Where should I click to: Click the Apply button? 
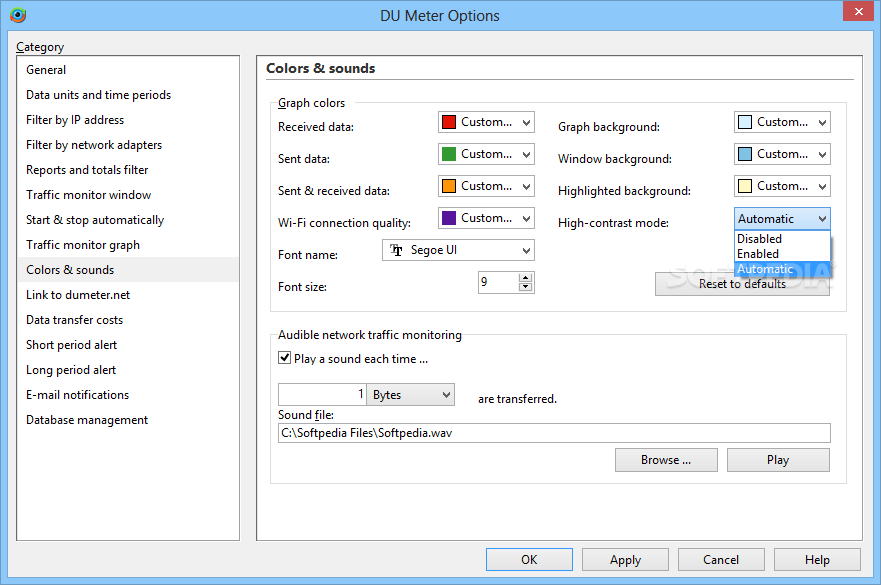point(625,560)
